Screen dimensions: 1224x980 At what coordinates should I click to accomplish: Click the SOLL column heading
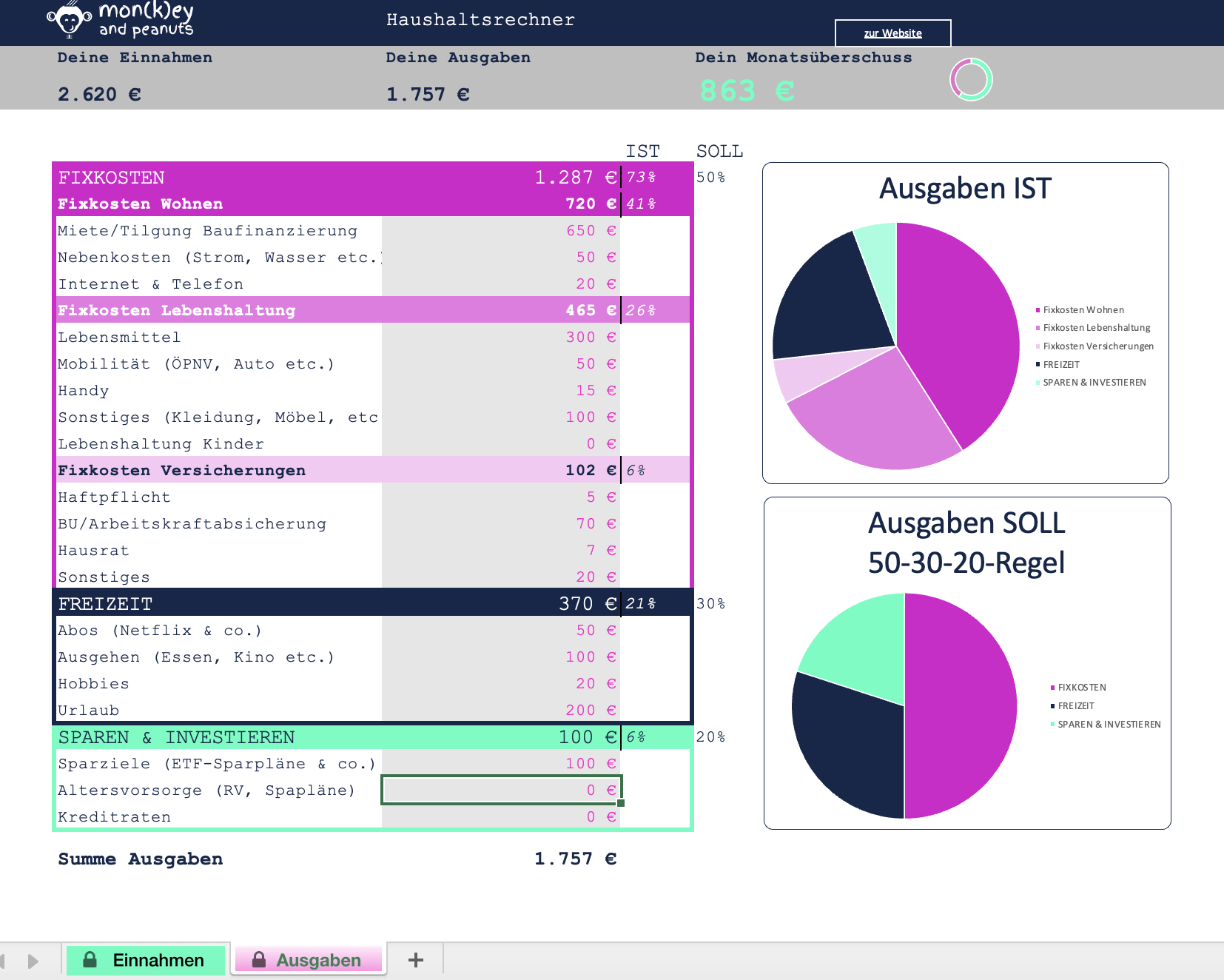[x=719, y=151]
